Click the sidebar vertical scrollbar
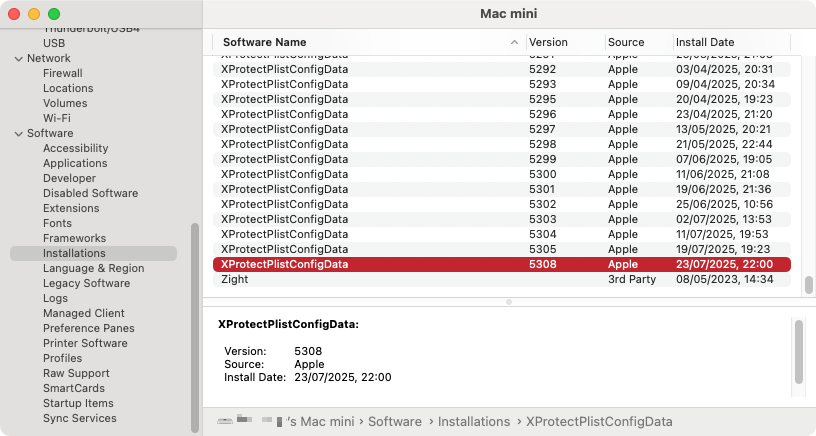The width and height of the screenshot is (816, 436). 195,328
